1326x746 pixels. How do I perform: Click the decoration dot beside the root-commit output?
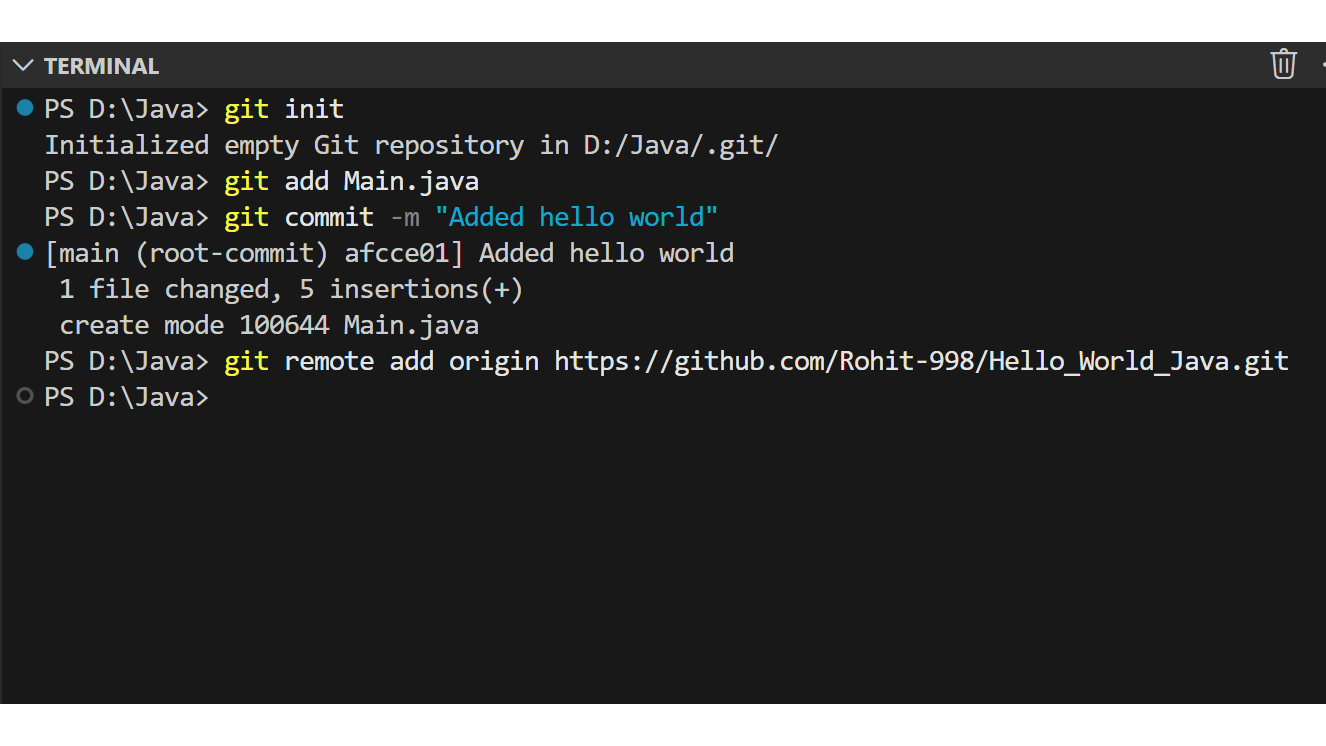24,252
